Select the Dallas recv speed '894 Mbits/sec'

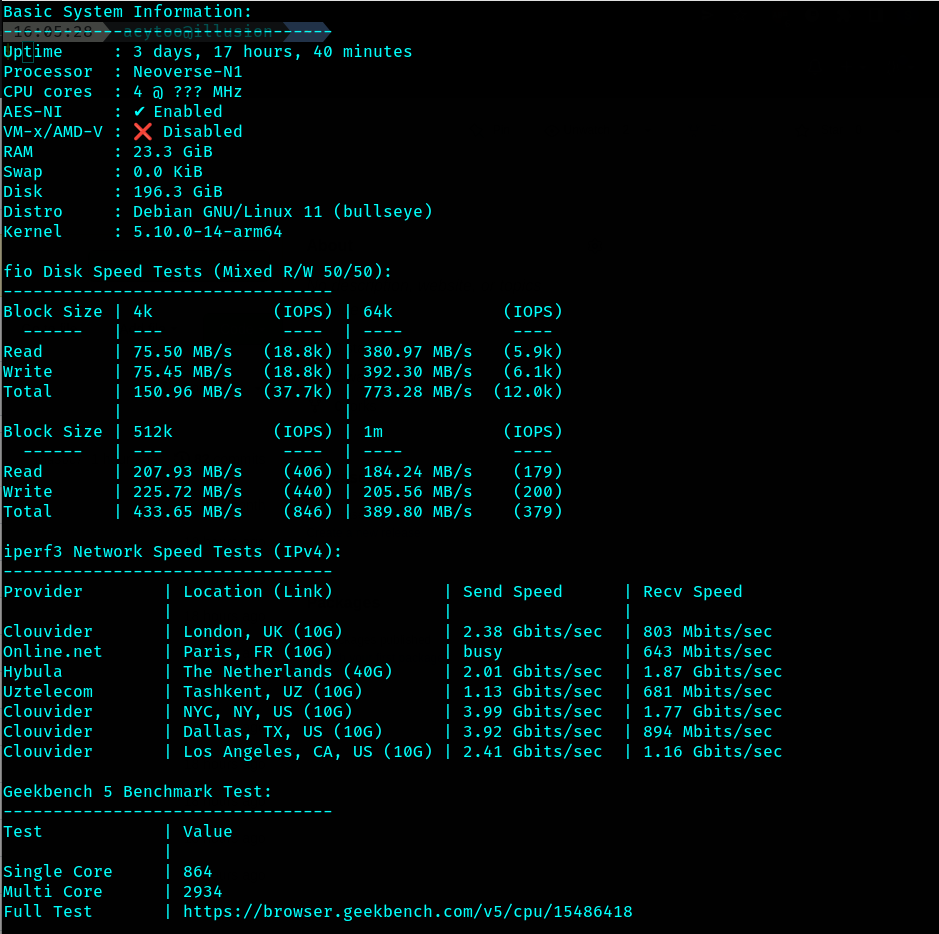click(x=708, y=732)
